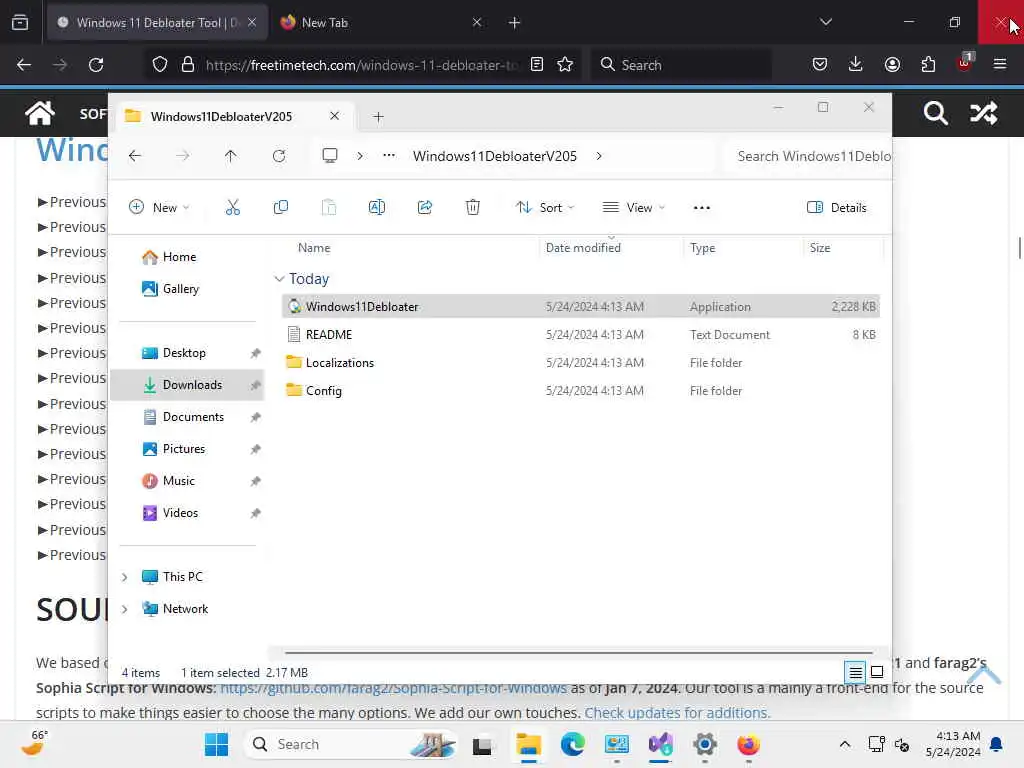Click chevron after PC icon in breadcrumb
The width and height of the screenshot is (1024, 768).
click(360, 156)
